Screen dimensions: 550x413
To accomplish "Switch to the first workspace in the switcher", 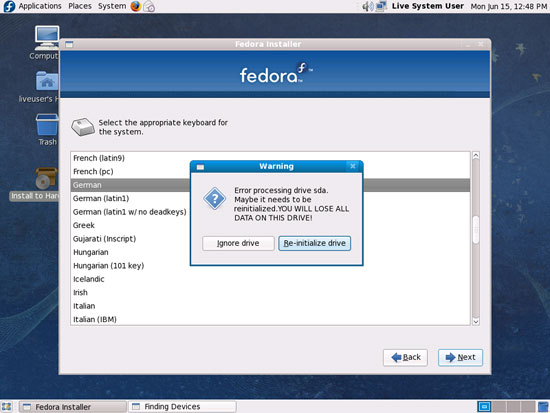I will 484,406.
